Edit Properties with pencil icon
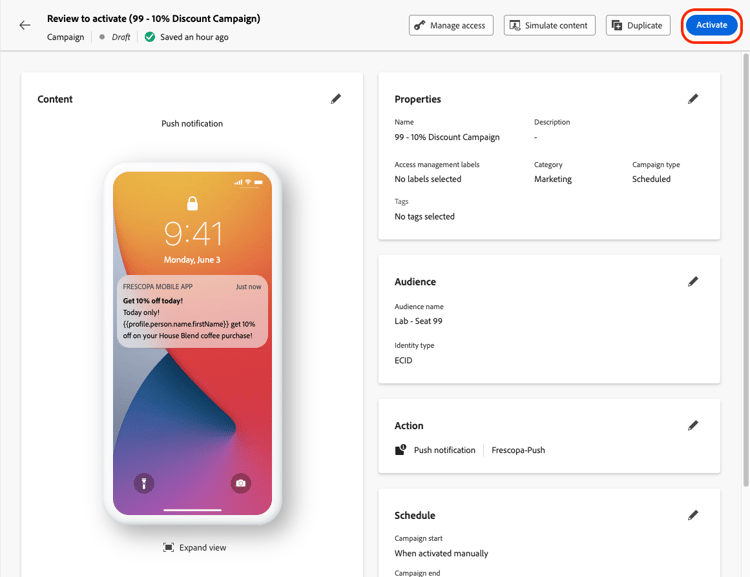The height and width of the screenshot is (577, 750). coord(693,99)
